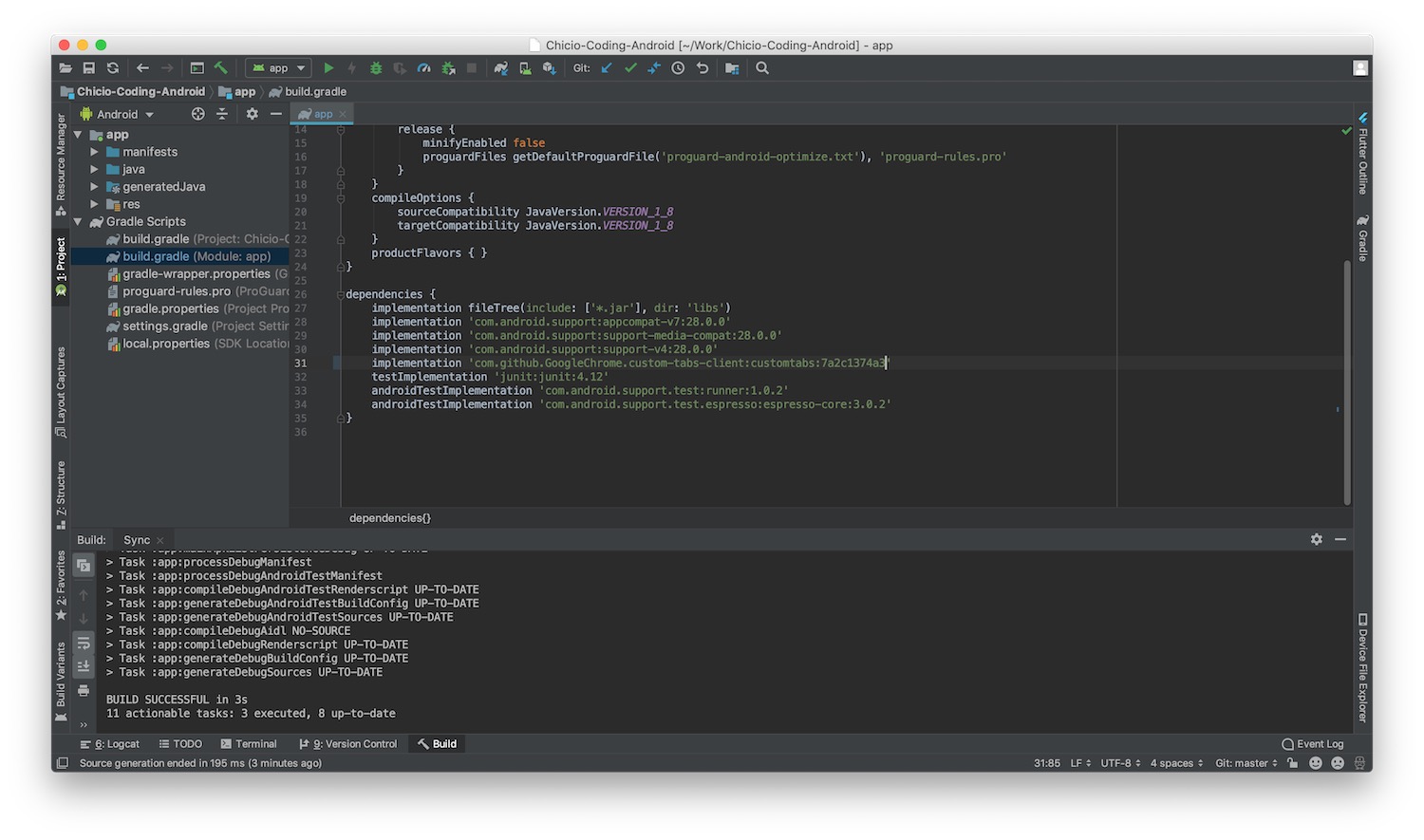1424x840 pixels.
Task: Click the Git compare with branch icon
Action: 654,68
